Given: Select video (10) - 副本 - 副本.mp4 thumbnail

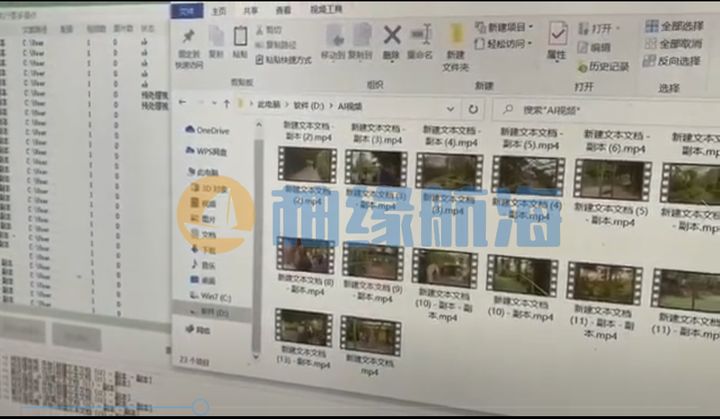Looking at the screenshot, I should click(445, 267).
